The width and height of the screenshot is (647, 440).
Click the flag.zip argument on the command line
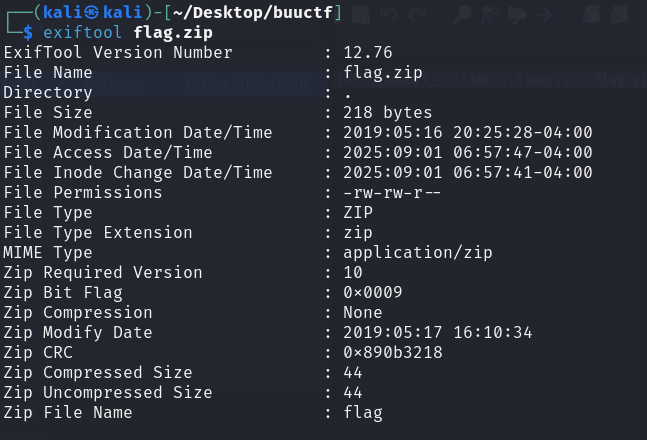(x=173, y=32)
